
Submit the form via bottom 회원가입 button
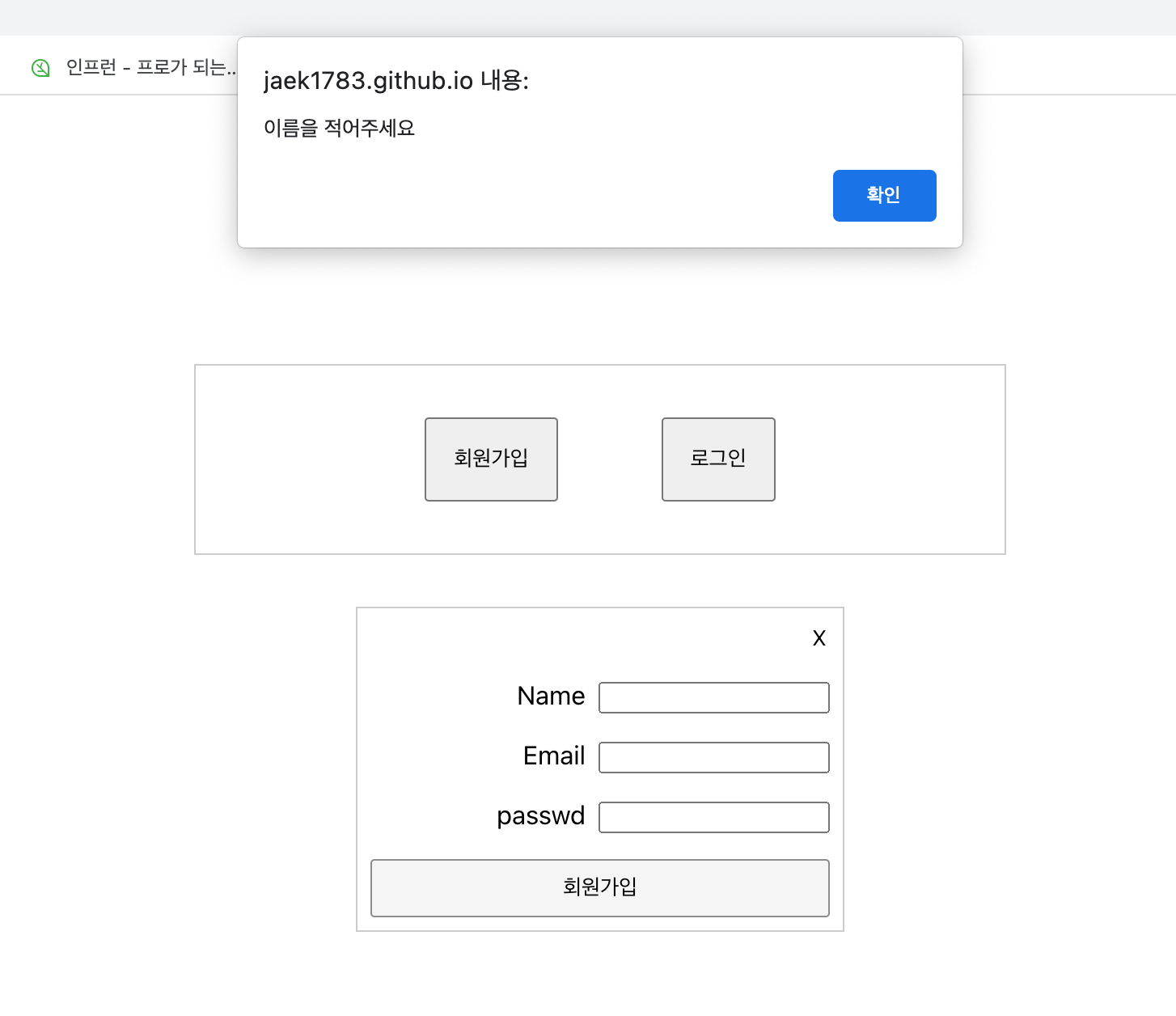[599, 887]
